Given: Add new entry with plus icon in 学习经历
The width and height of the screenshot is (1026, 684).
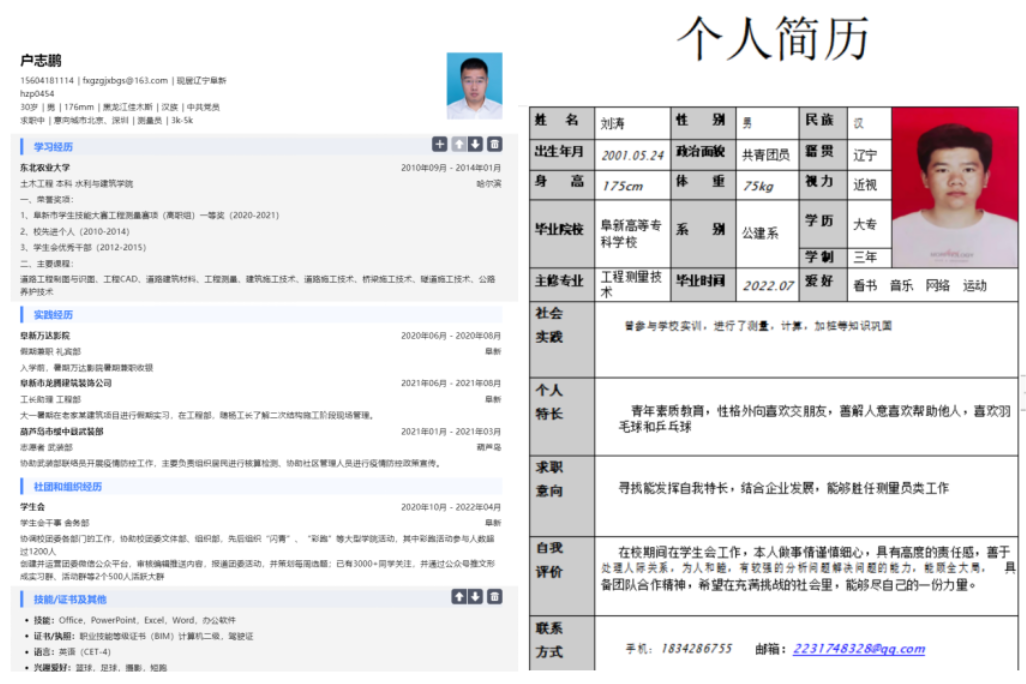Looking at the screenshot, I should pyautogui.click(x=439, y=143).
